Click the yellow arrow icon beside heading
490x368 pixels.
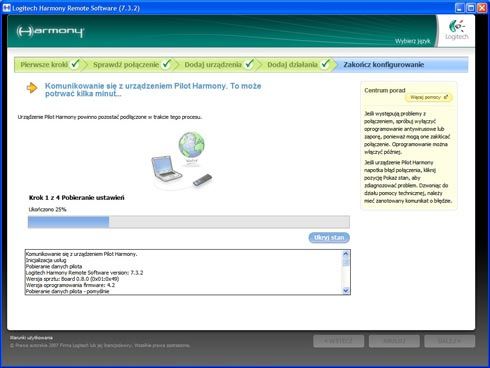click(32, 88)
